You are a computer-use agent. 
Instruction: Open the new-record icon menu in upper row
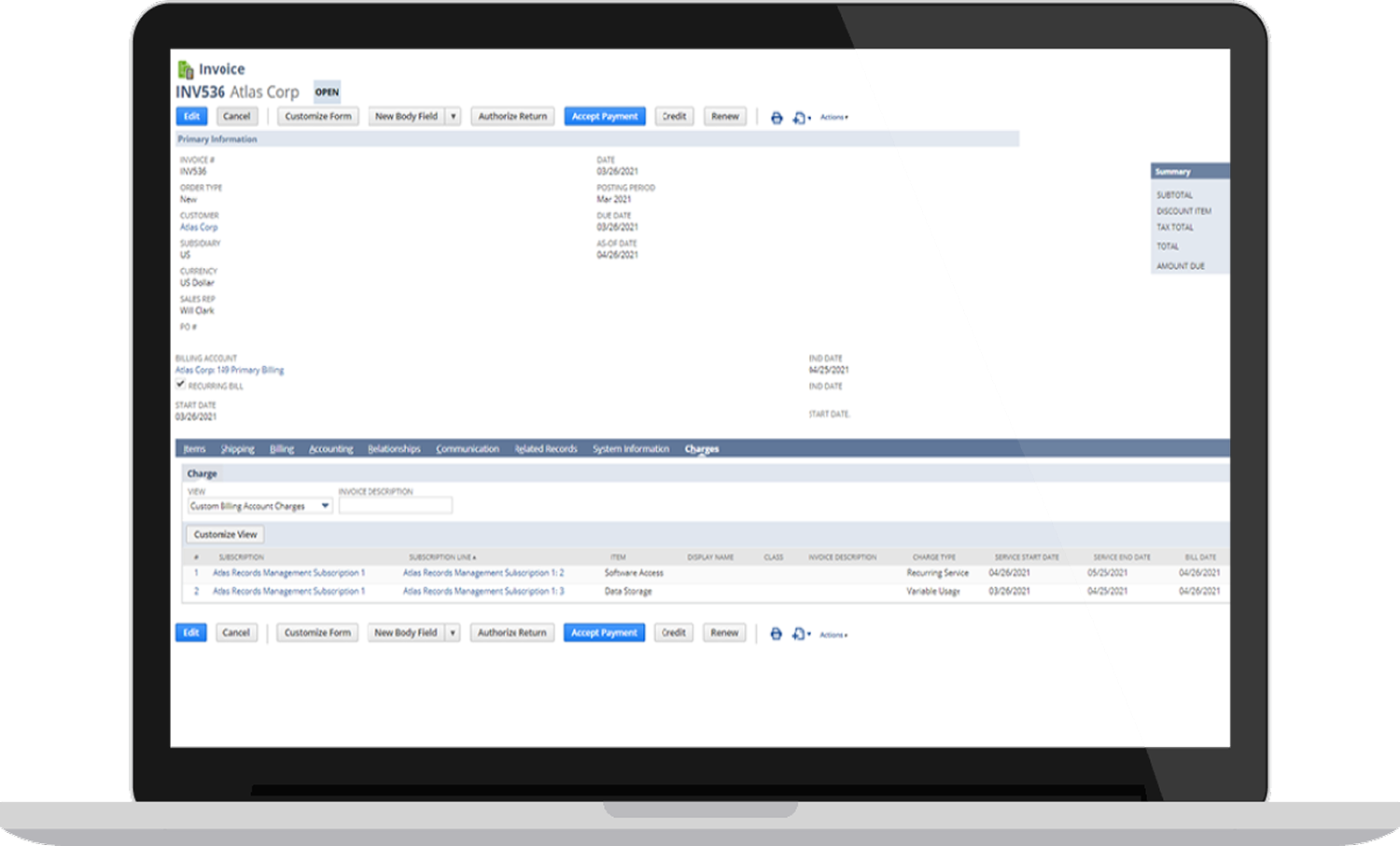[802, 118]
